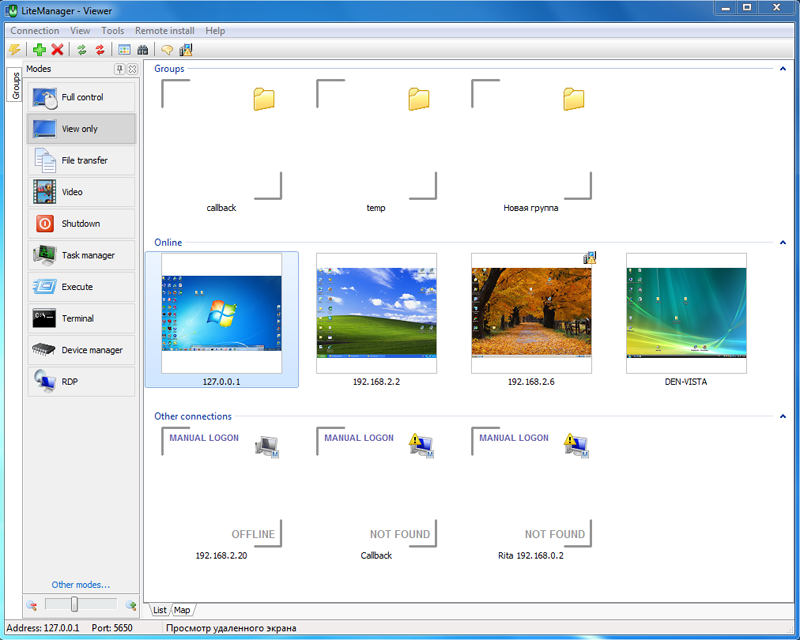Image resolution: width=800 pixels, height=640 pixels.
Task: Open the Device manager mode
Action: tap(81, 350)
